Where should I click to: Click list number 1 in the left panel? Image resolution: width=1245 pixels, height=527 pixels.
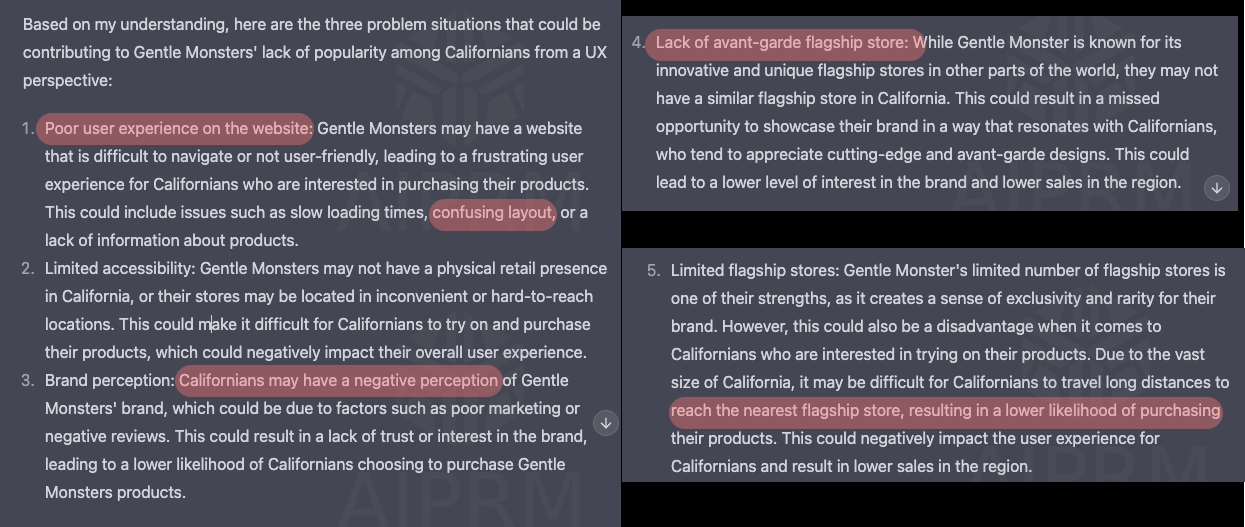tap(28, 129)
